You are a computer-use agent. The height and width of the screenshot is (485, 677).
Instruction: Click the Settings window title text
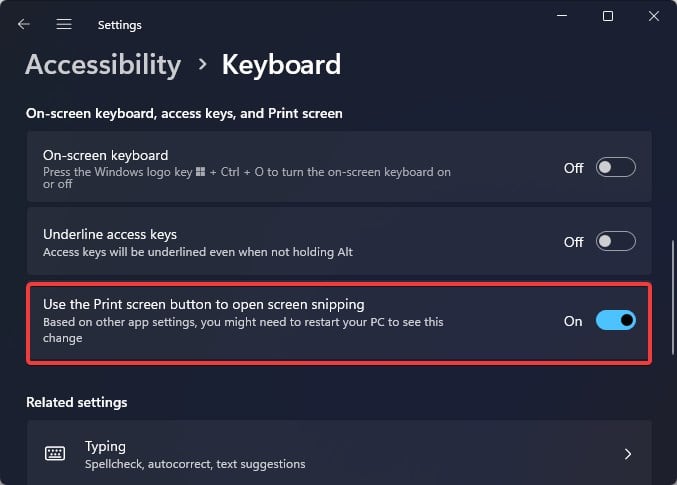[120, 24]
